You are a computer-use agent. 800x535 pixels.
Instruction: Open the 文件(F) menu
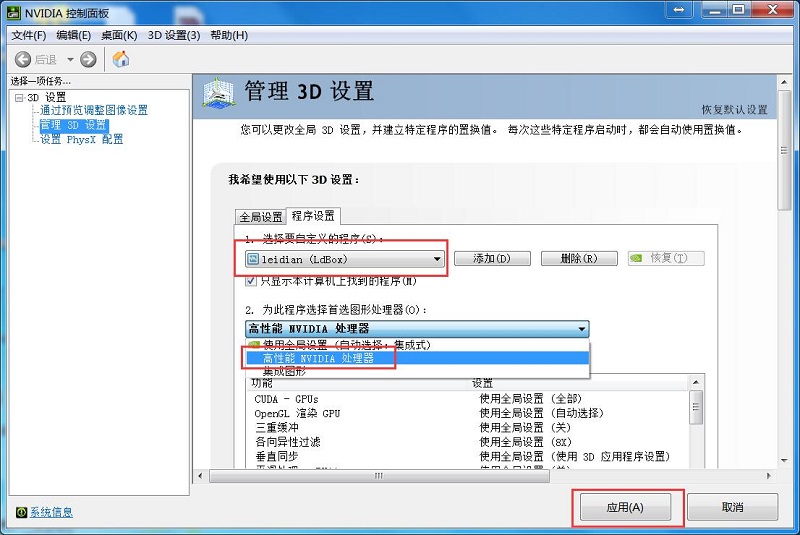pyautogui.click(x=29, y=35)
